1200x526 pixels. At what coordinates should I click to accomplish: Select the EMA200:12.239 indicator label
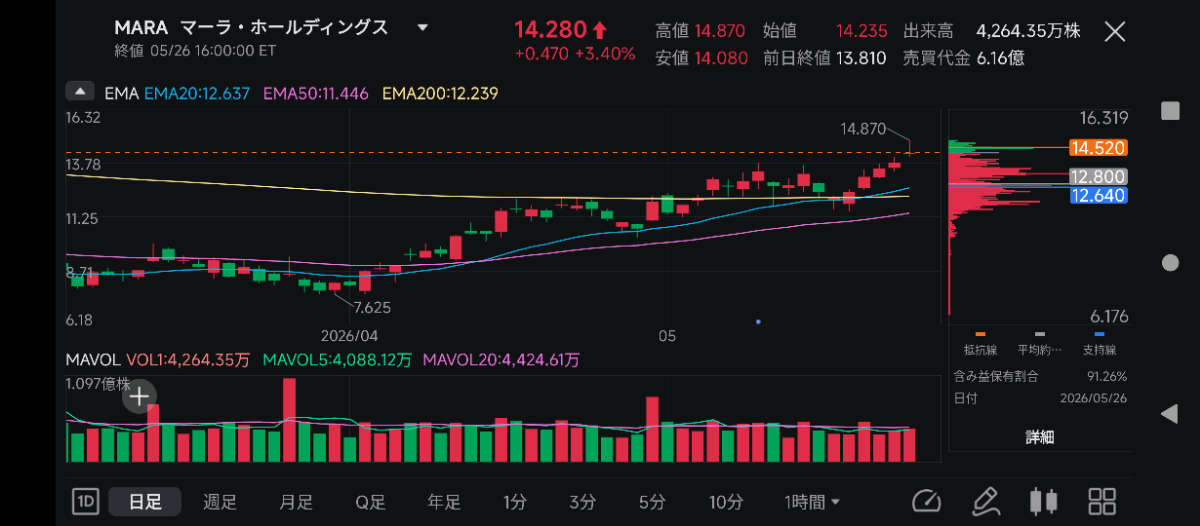tap(439, 93)
